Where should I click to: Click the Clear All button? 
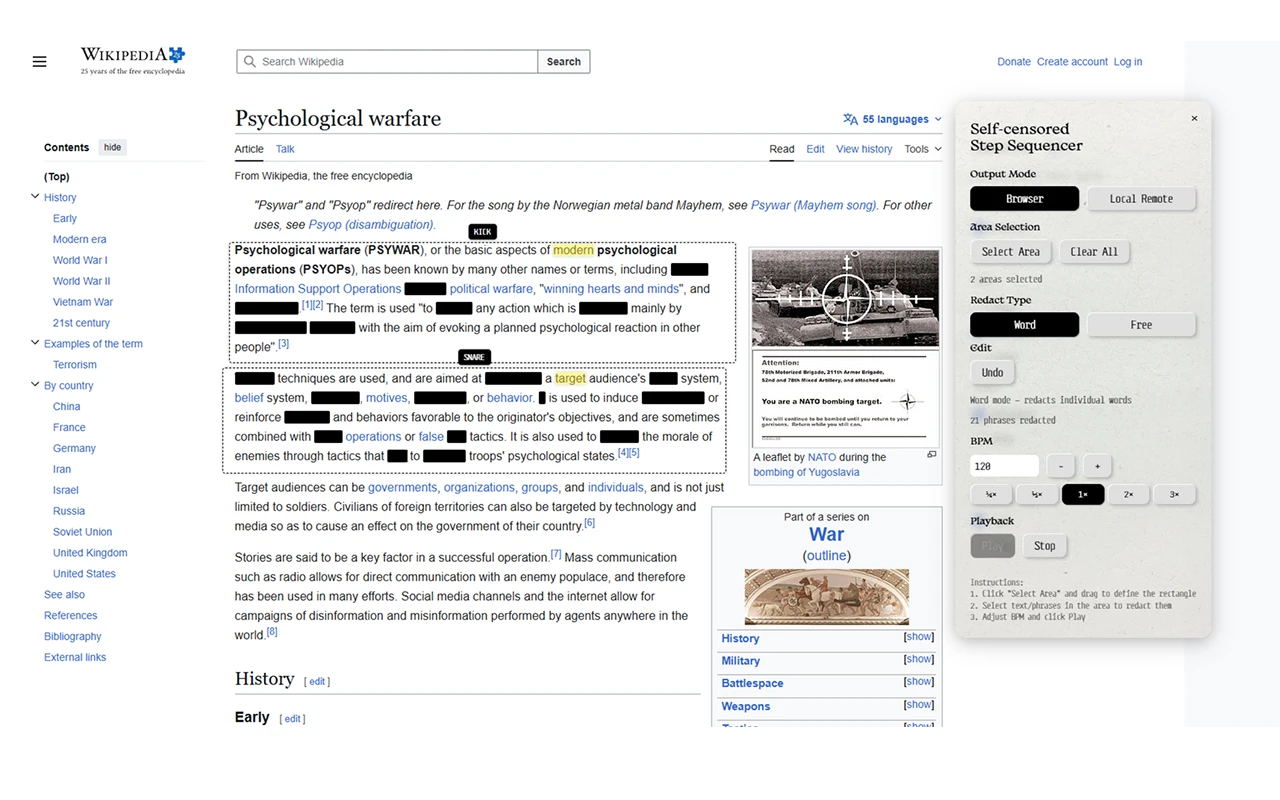pos(1094,252)
